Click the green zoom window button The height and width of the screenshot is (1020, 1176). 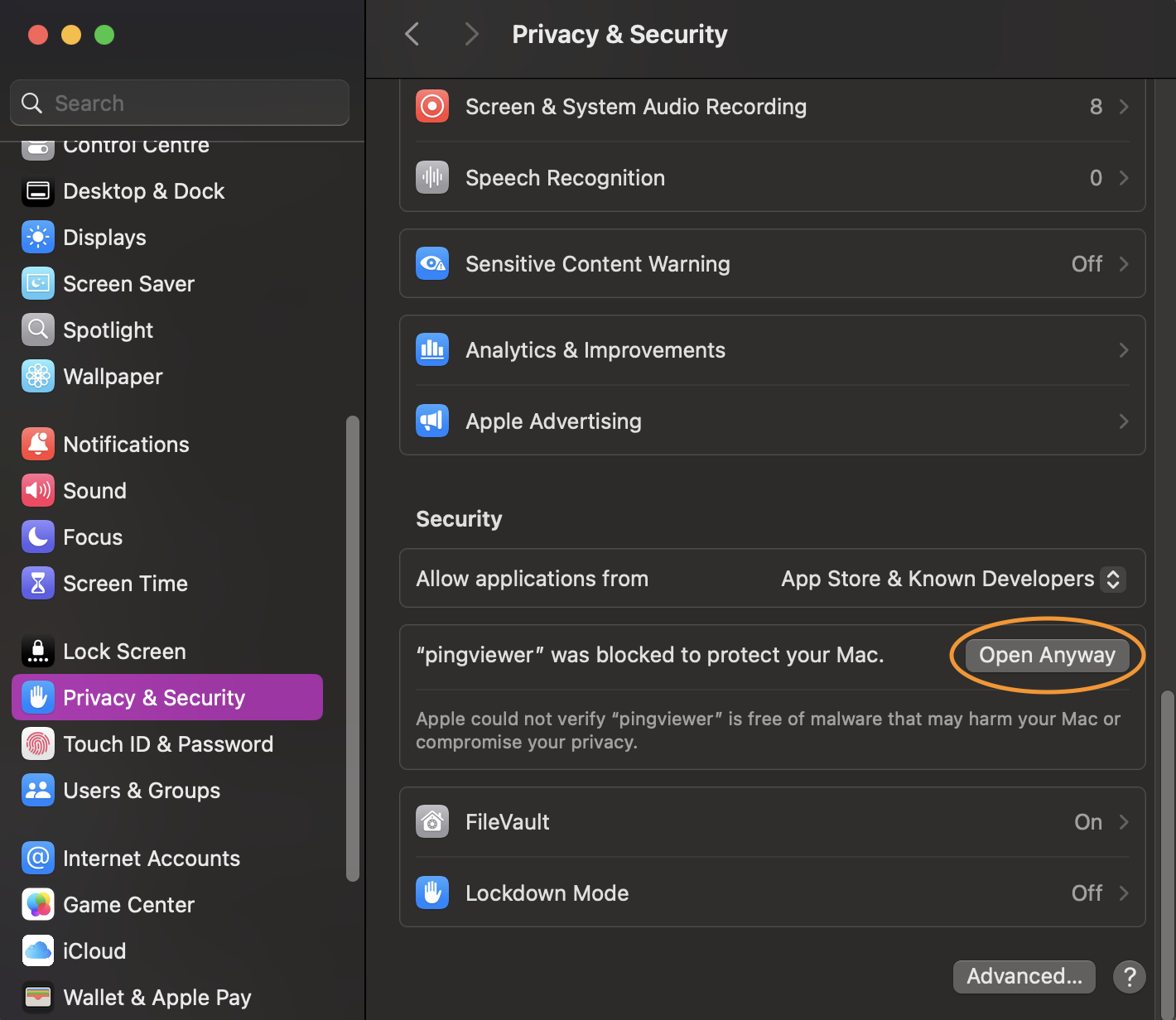(x=104, y=35)
